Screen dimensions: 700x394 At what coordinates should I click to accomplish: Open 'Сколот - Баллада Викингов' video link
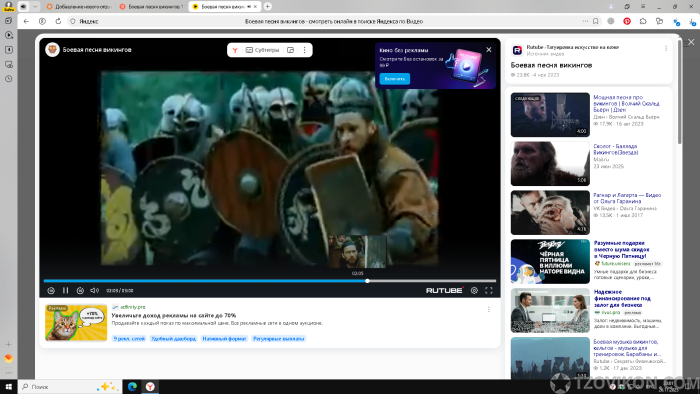[x=616, y=149]
